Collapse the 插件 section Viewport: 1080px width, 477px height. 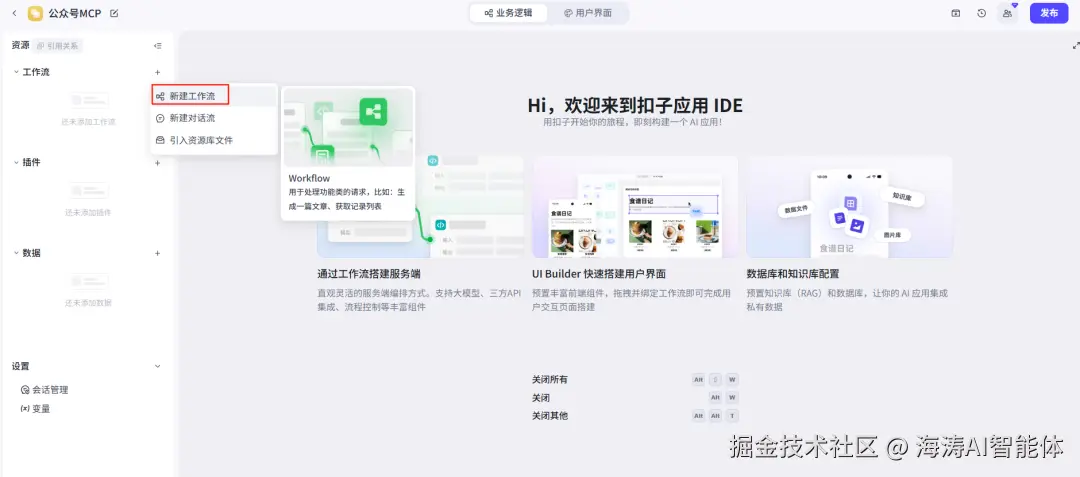[x=17, y=162]
